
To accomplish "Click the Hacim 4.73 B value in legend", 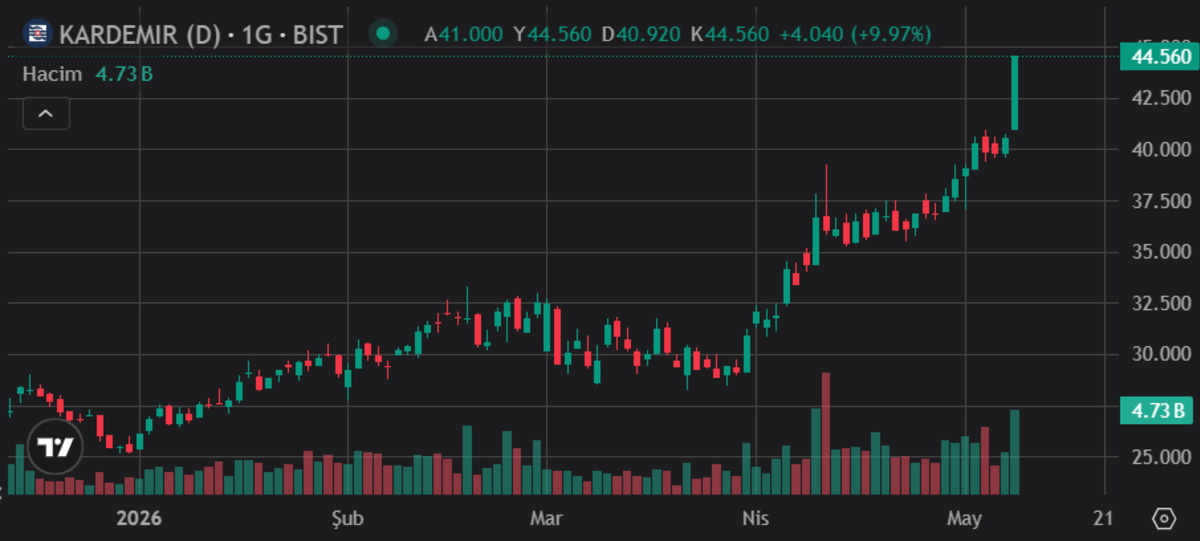I will [x=125, y=73].
